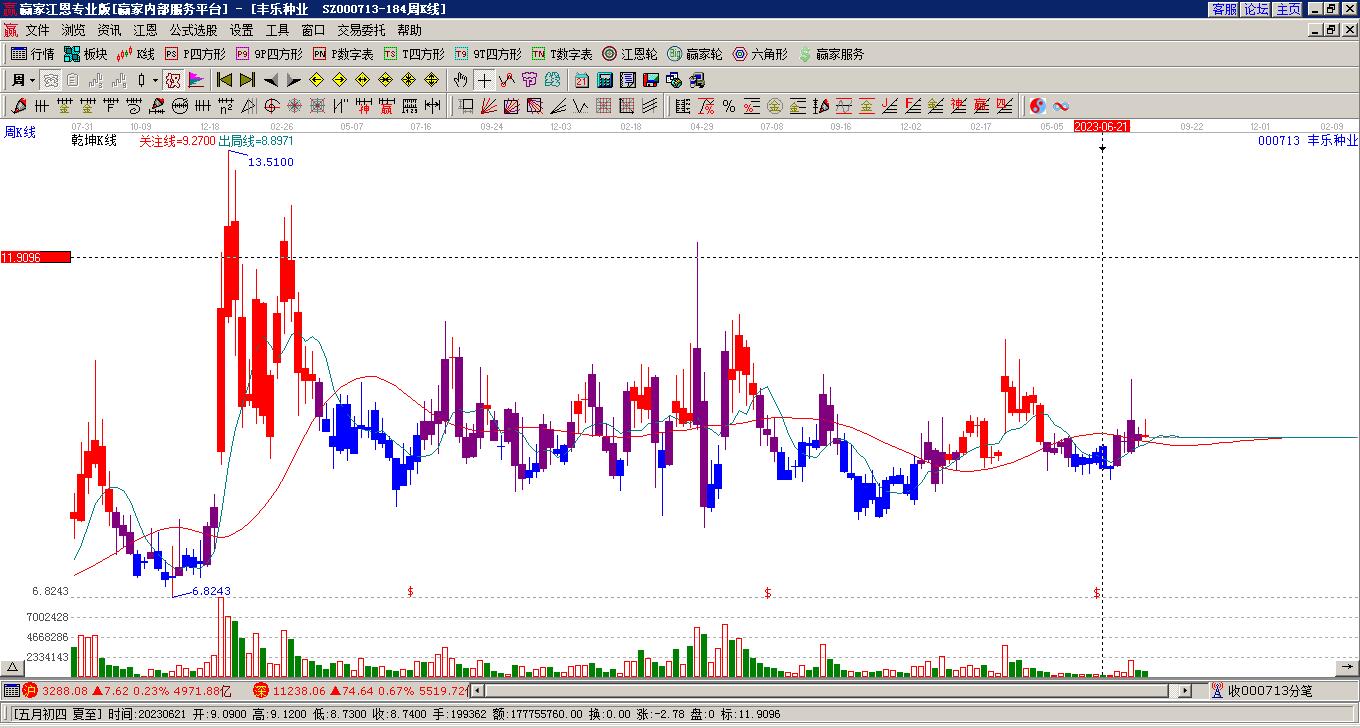Open the T数字表 tool
This screenshot has height=728, width=1360.
562,54
